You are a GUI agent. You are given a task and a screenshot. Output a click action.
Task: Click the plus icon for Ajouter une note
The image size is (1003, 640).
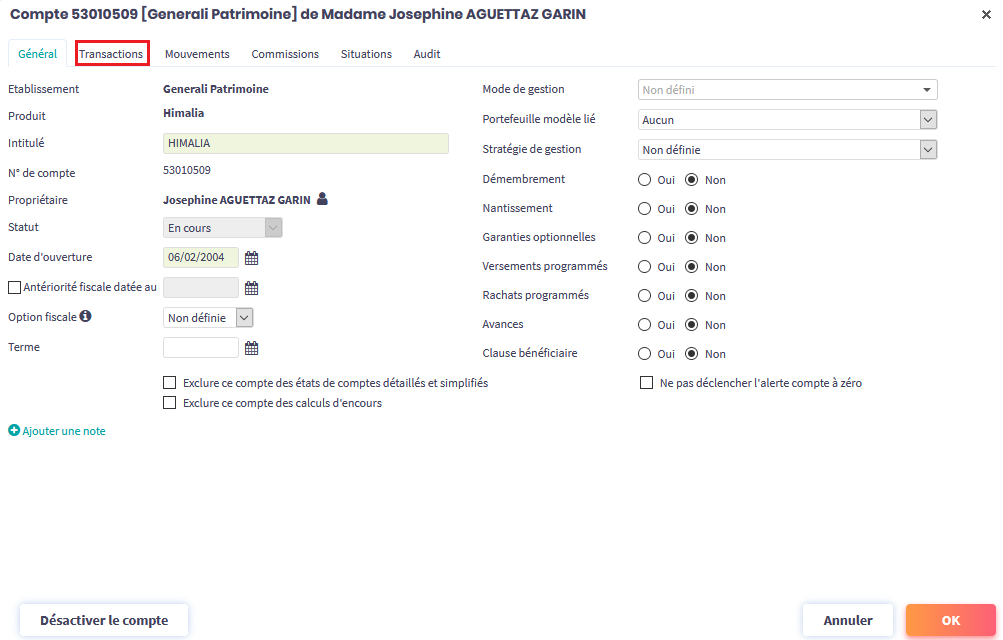[x=14, y=431]
